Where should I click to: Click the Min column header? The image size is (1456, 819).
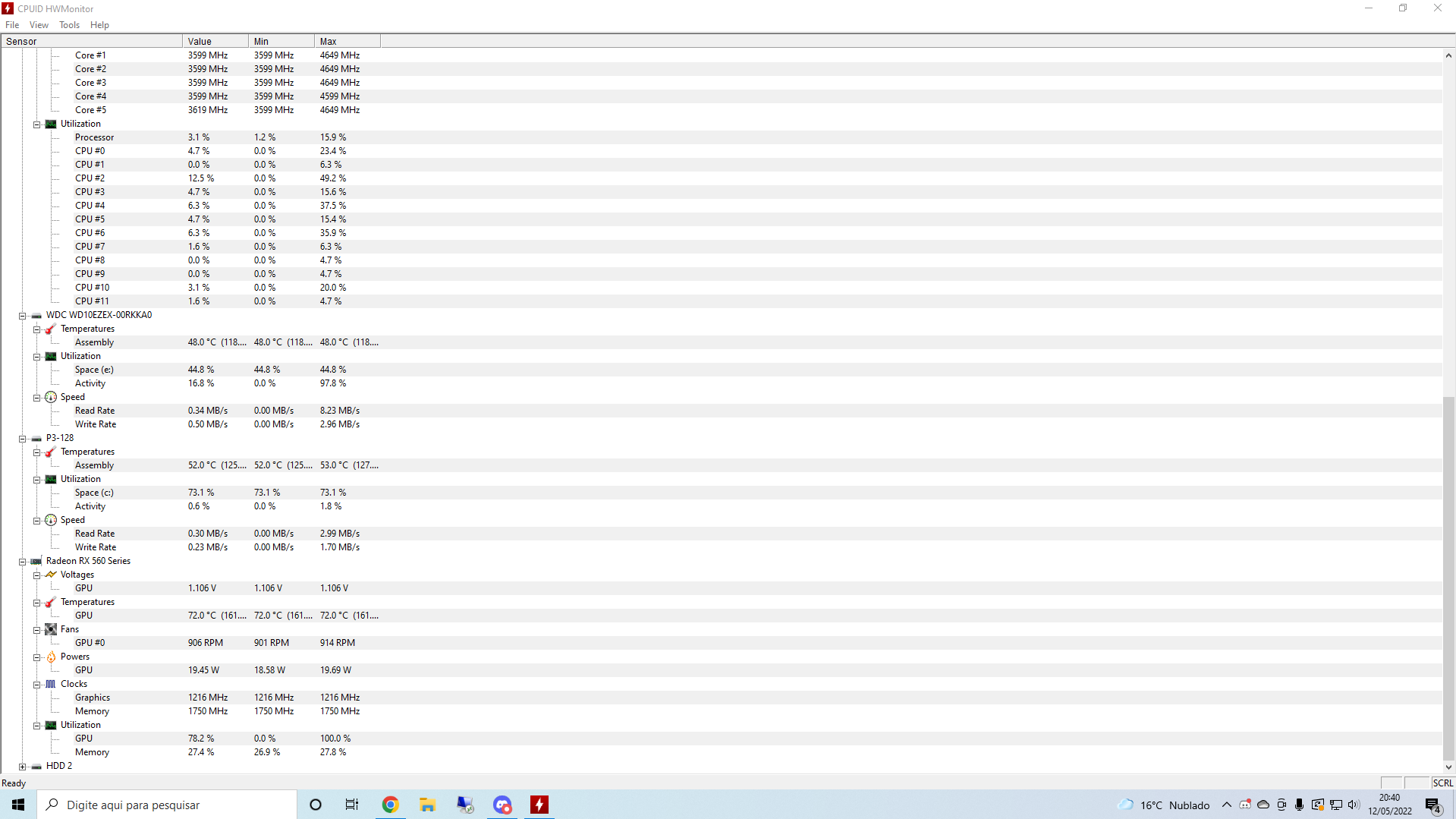pyautogui.click(x=281, y=41)
